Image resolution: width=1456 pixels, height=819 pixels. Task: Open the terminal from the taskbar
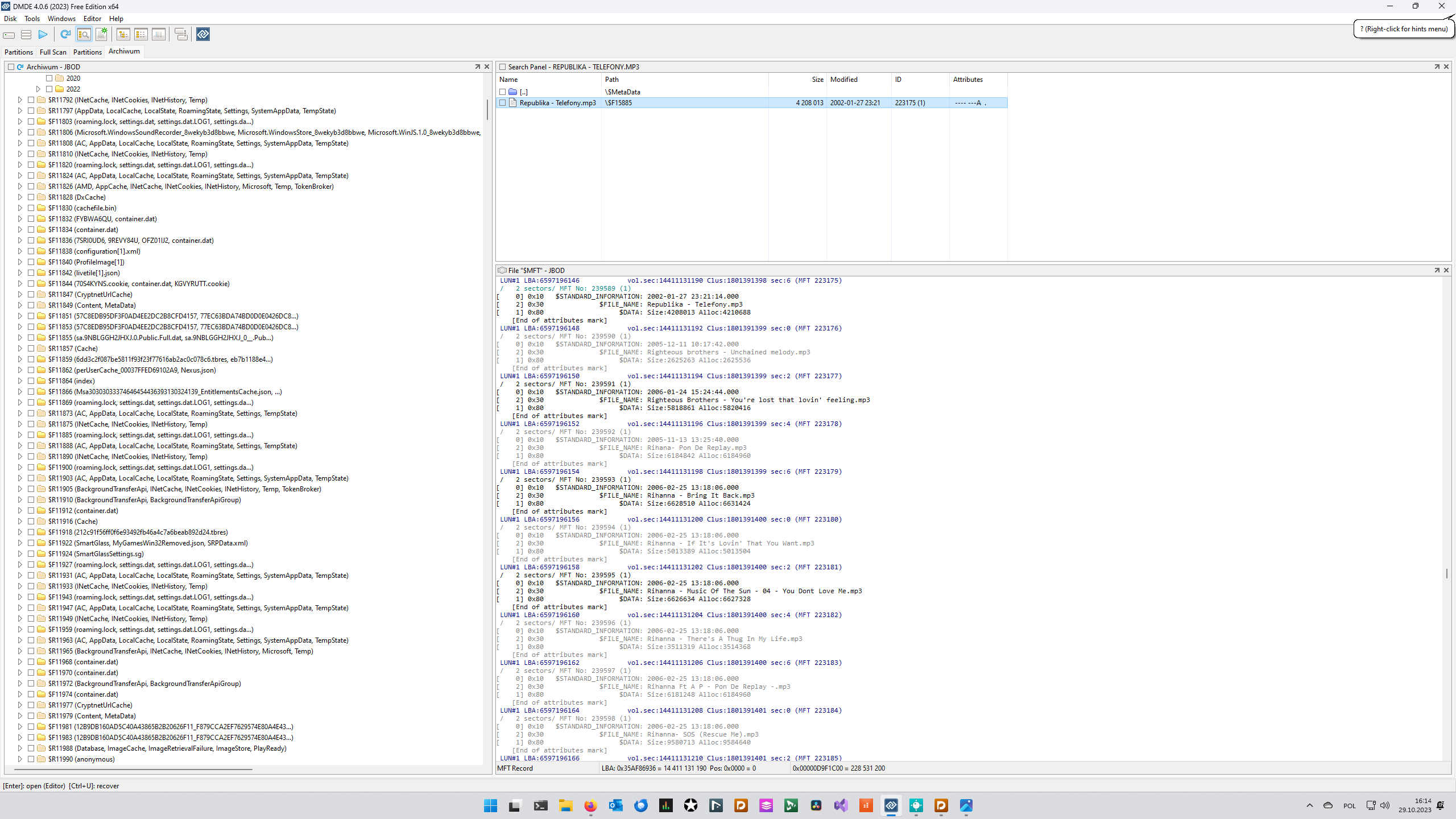[540, 805]
